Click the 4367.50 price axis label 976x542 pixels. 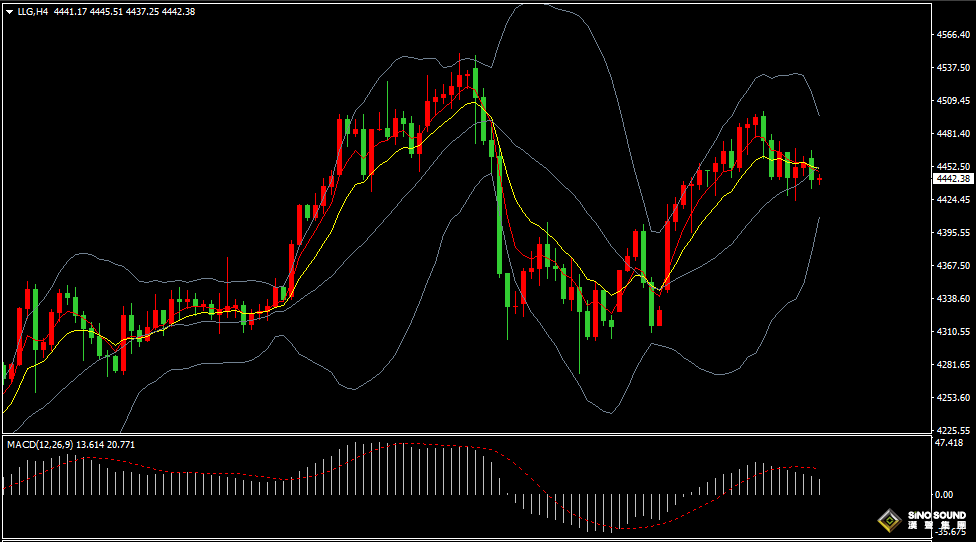pyautogui.click(x=951, y=265)
